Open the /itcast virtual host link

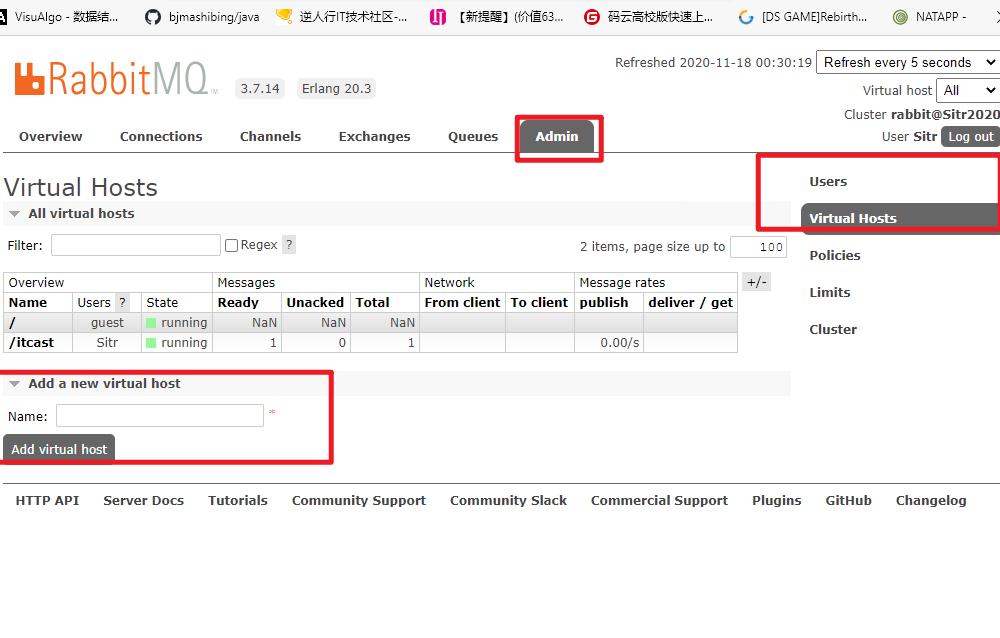32,343
